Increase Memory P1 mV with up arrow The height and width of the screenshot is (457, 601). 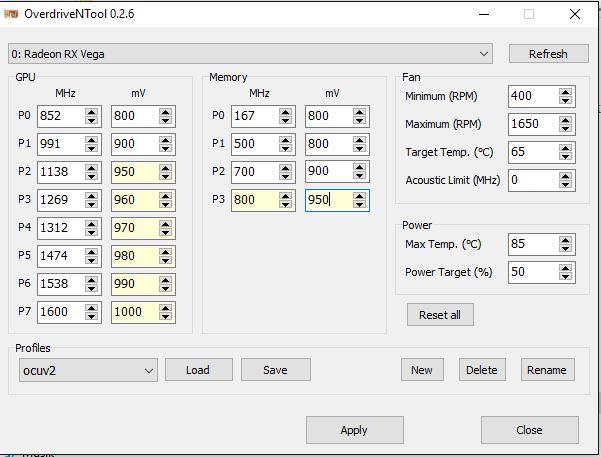pos(360,140)
